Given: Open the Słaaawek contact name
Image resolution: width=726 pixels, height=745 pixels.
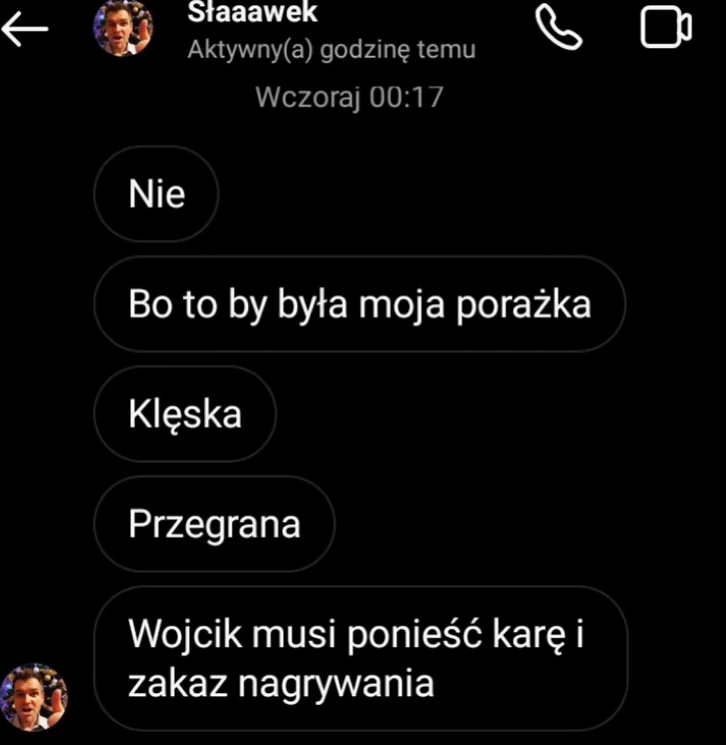Looking at the screenshot, I should [x=252, y=11].
